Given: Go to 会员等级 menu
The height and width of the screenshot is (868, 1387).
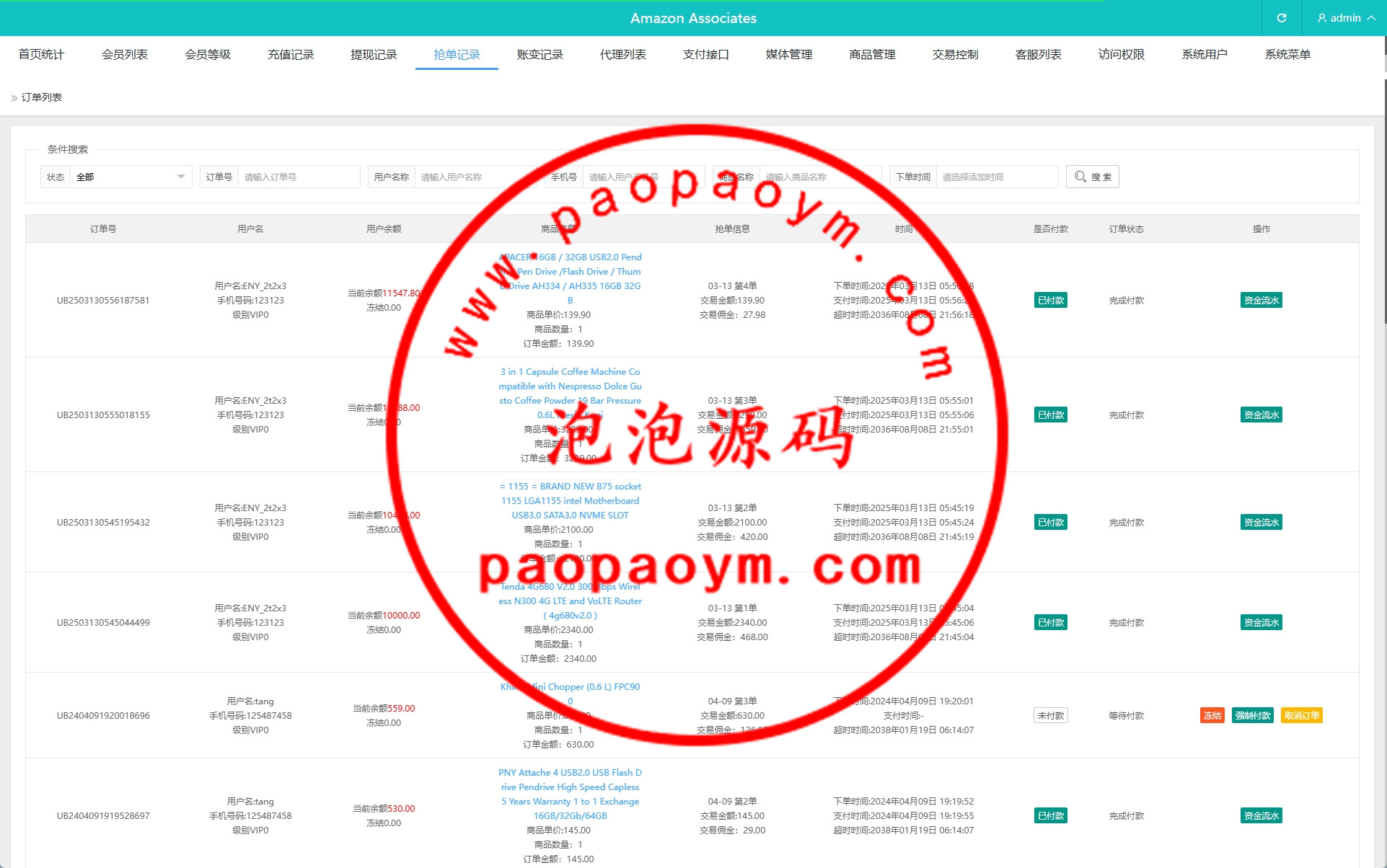Looking at the screenshot, I should point(208,55).
